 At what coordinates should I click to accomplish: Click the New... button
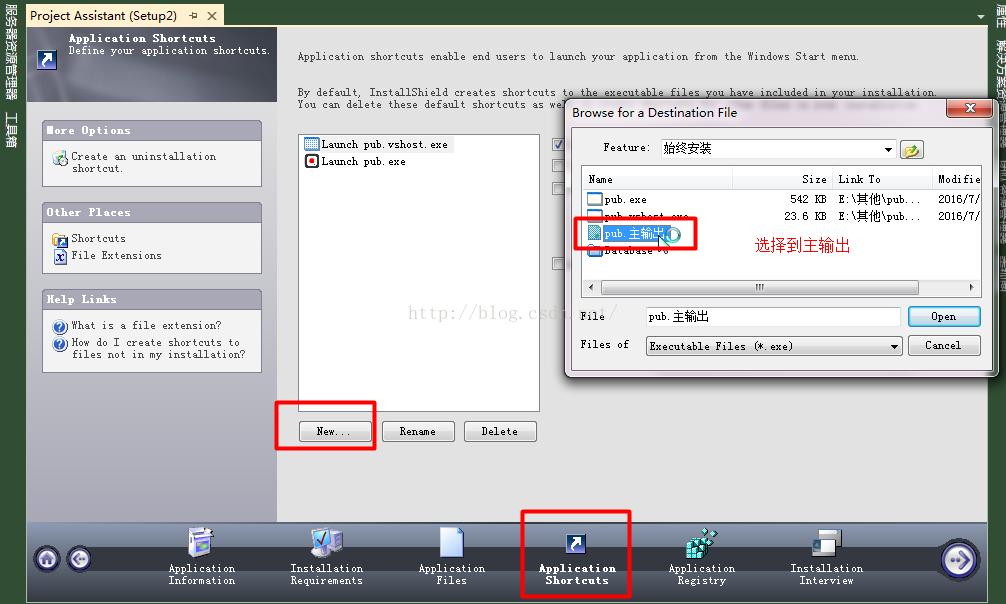(334, 431)
